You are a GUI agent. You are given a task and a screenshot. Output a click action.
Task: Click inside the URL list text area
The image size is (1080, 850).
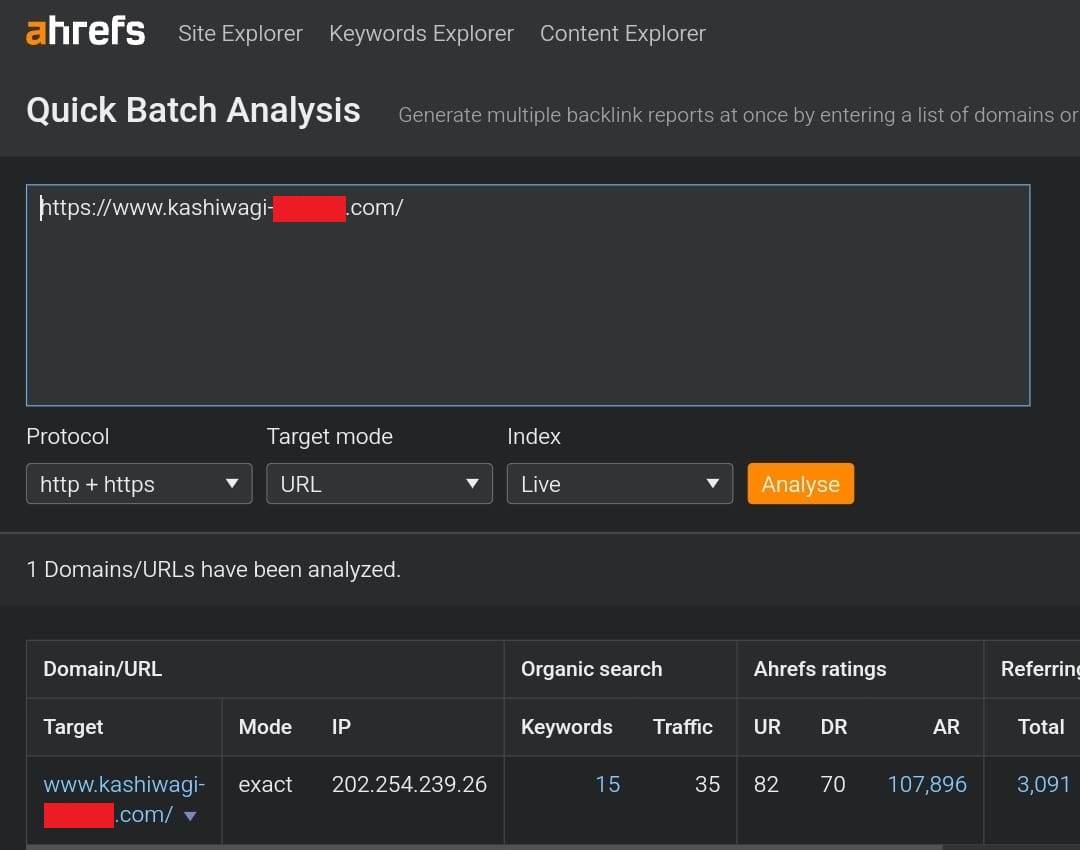click(528, 300)
